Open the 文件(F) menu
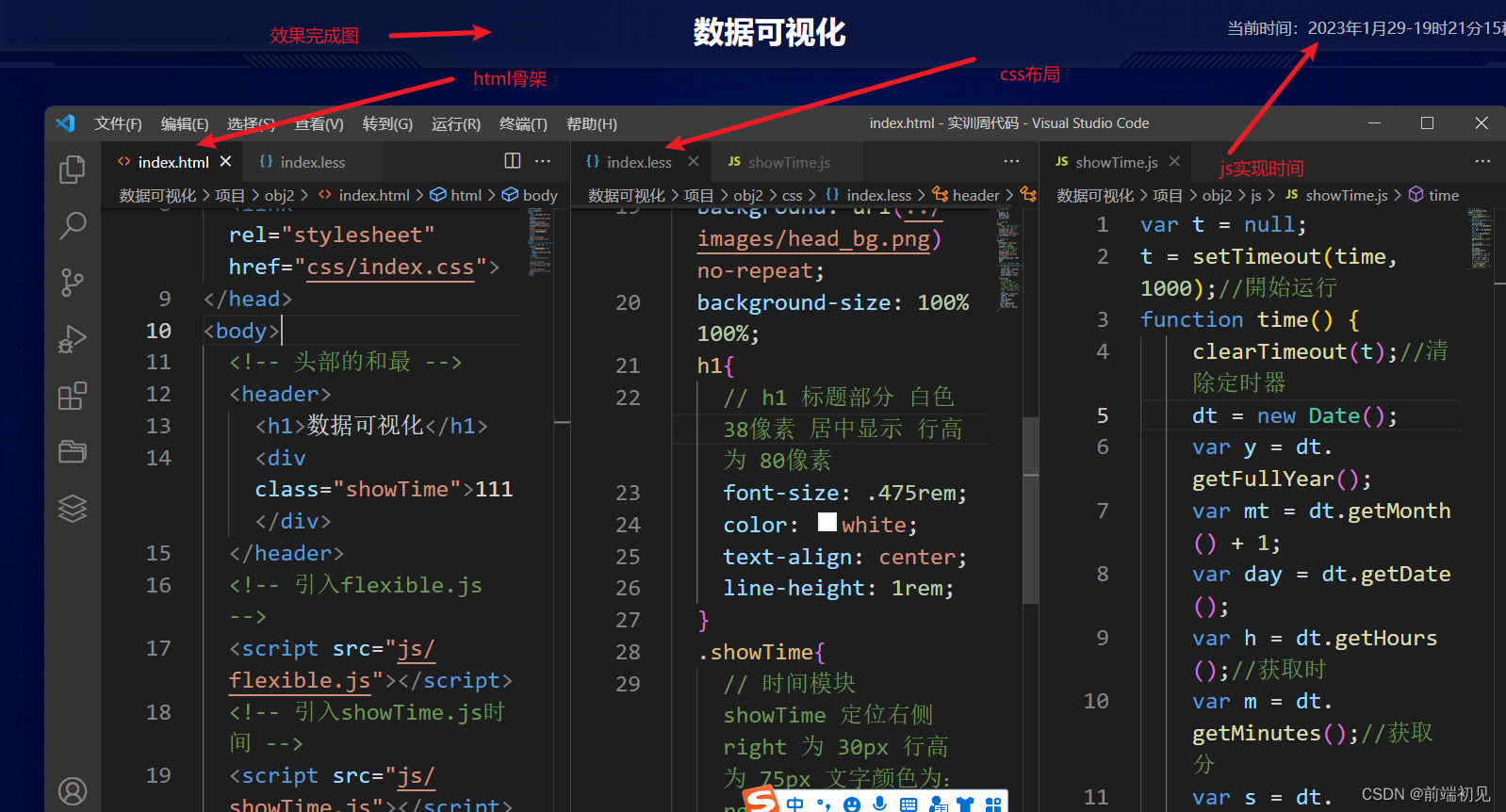The image size is (1506, 812). click(x=118, y=123)
